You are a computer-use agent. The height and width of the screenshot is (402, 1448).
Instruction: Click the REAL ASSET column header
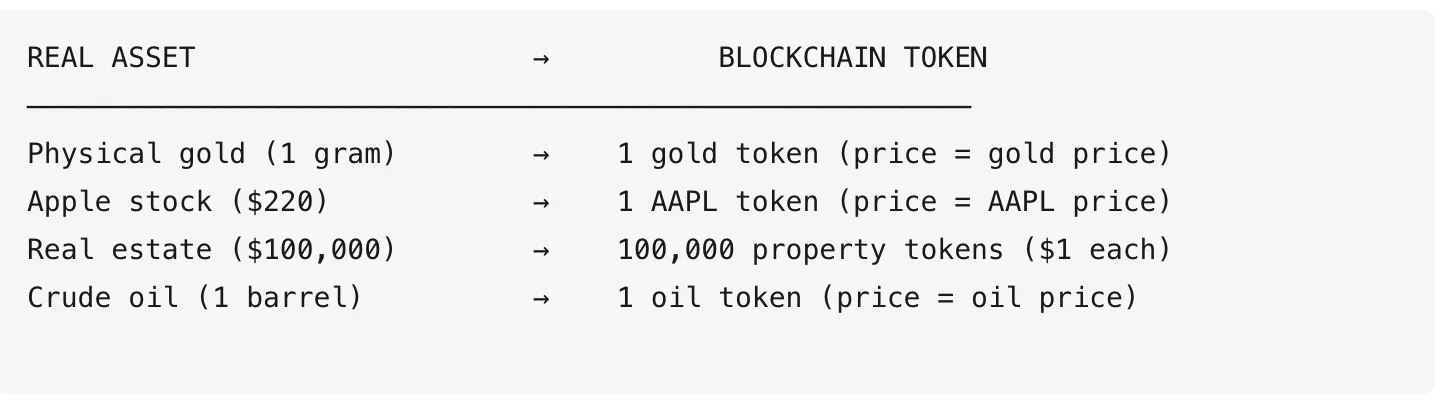(x=111, y=58)
